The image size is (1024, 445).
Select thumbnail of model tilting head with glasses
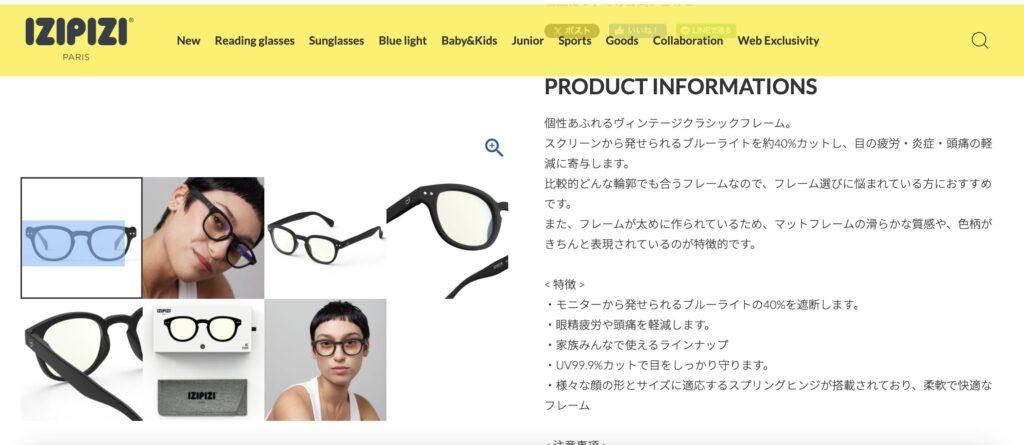[x=204, y=238]
